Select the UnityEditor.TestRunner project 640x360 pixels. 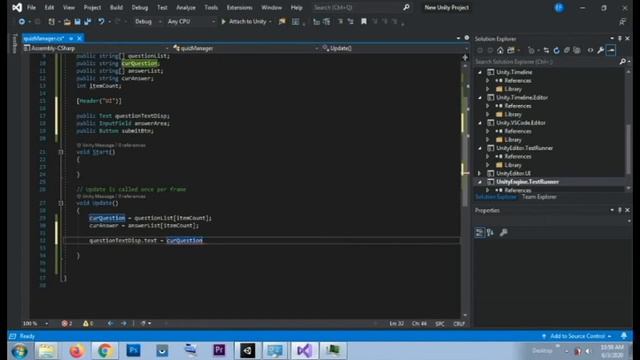tap(524, 148)
